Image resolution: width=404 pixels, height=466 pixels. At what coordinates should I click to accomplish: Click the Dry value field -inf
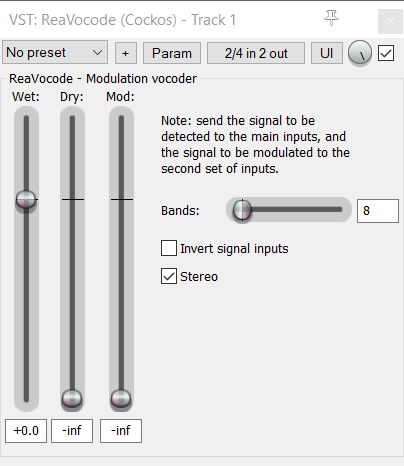(x=72, y=431)
